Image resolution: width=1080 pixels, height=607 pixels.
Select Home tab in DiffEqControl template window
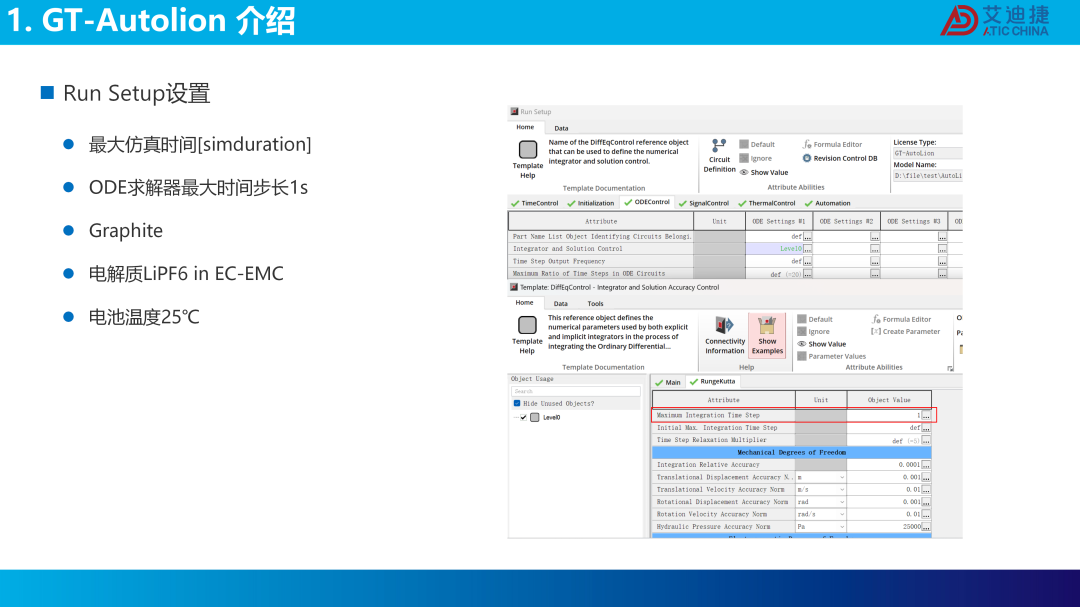tap(525, 302)
